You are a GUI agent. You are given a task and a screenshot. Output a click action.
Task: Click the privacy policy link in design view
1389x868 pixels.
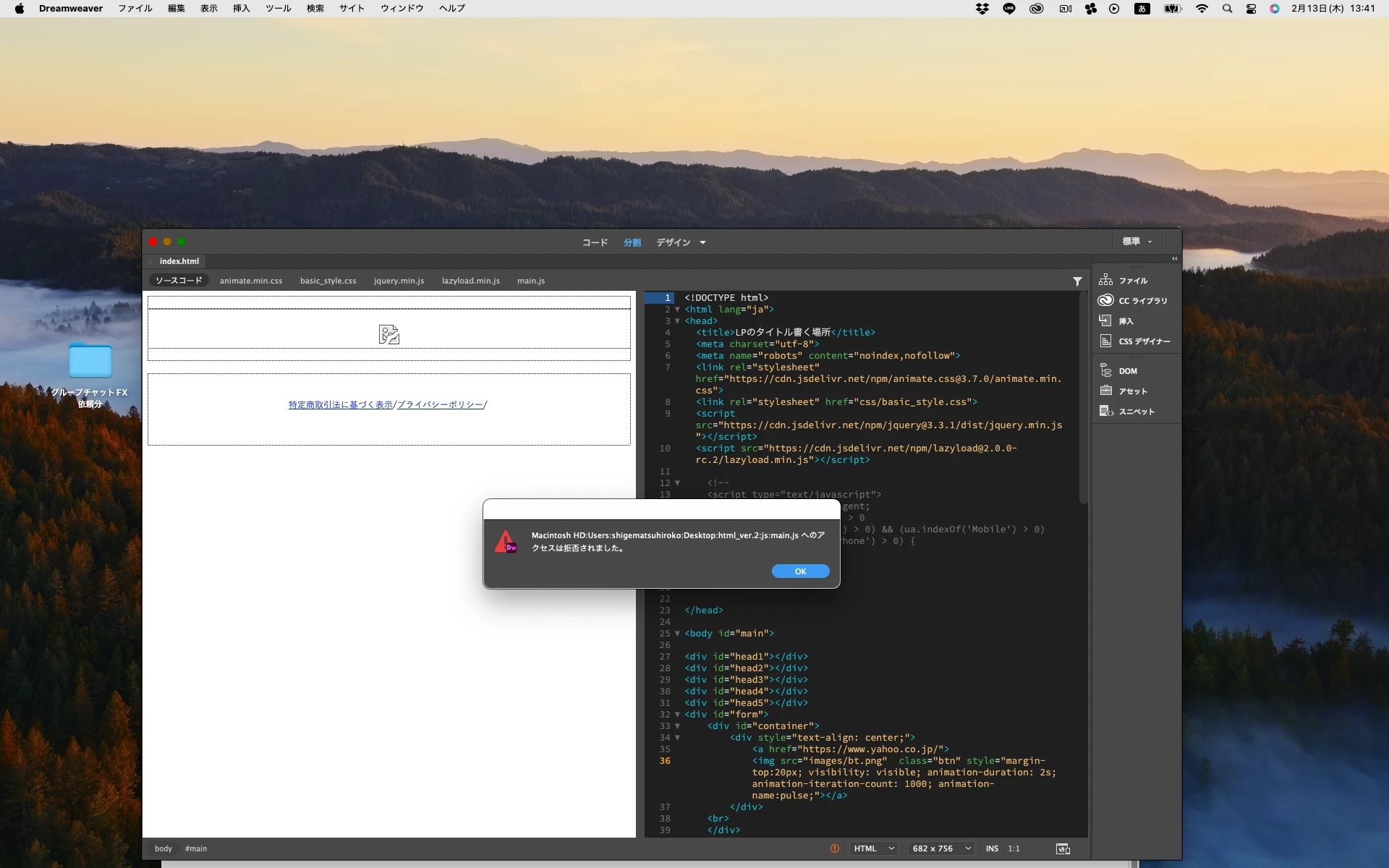[x=440, y=405]
